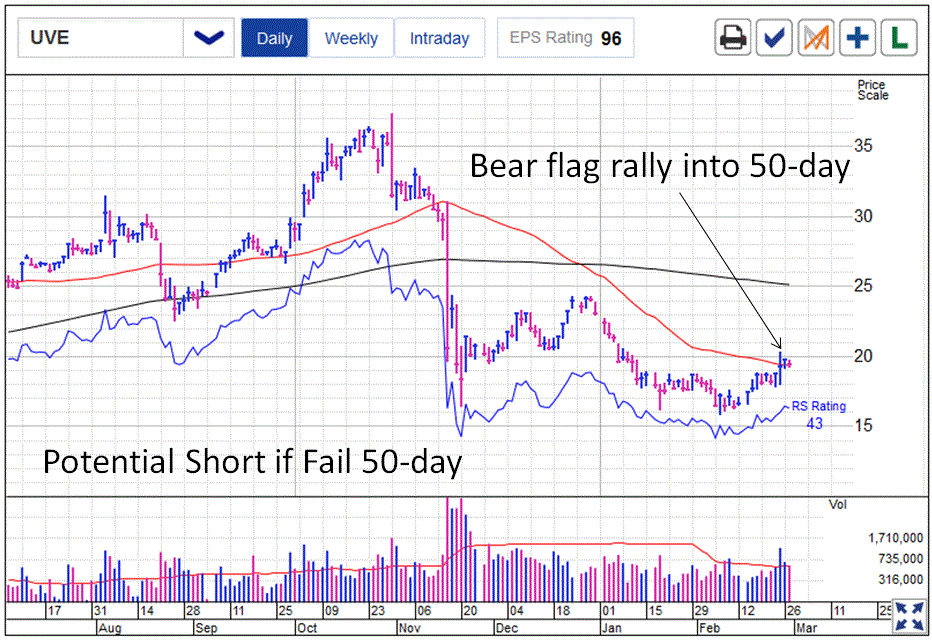
Task: Click the 06 date label on the time axis
Action: click(x=424, y=611)
